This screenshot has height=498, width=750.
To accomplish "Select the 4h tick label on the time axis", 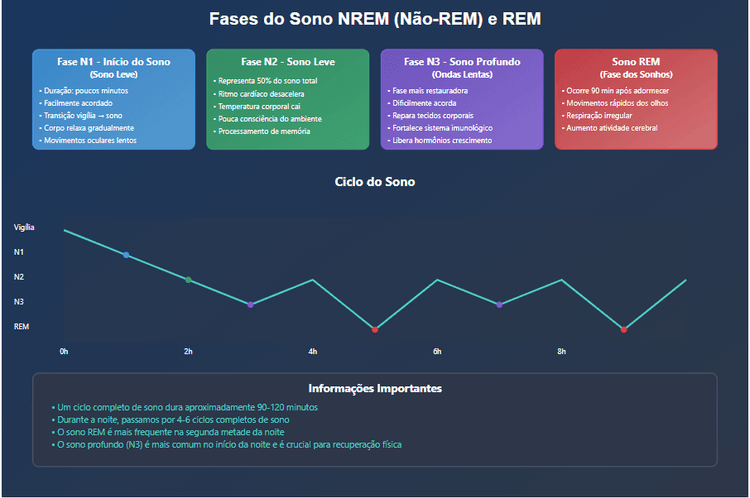I will (313, 352).
